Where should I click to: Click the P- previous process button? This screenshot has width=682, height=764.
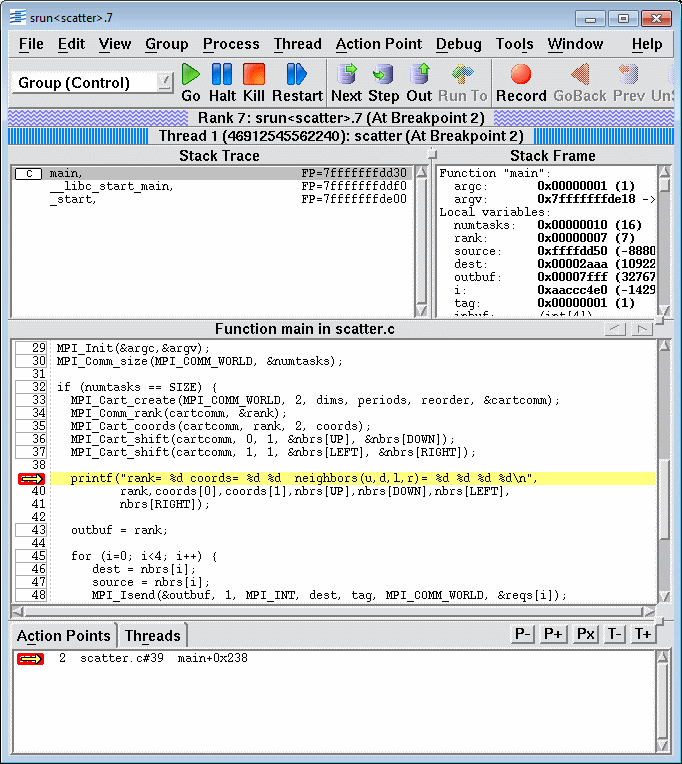523,634
